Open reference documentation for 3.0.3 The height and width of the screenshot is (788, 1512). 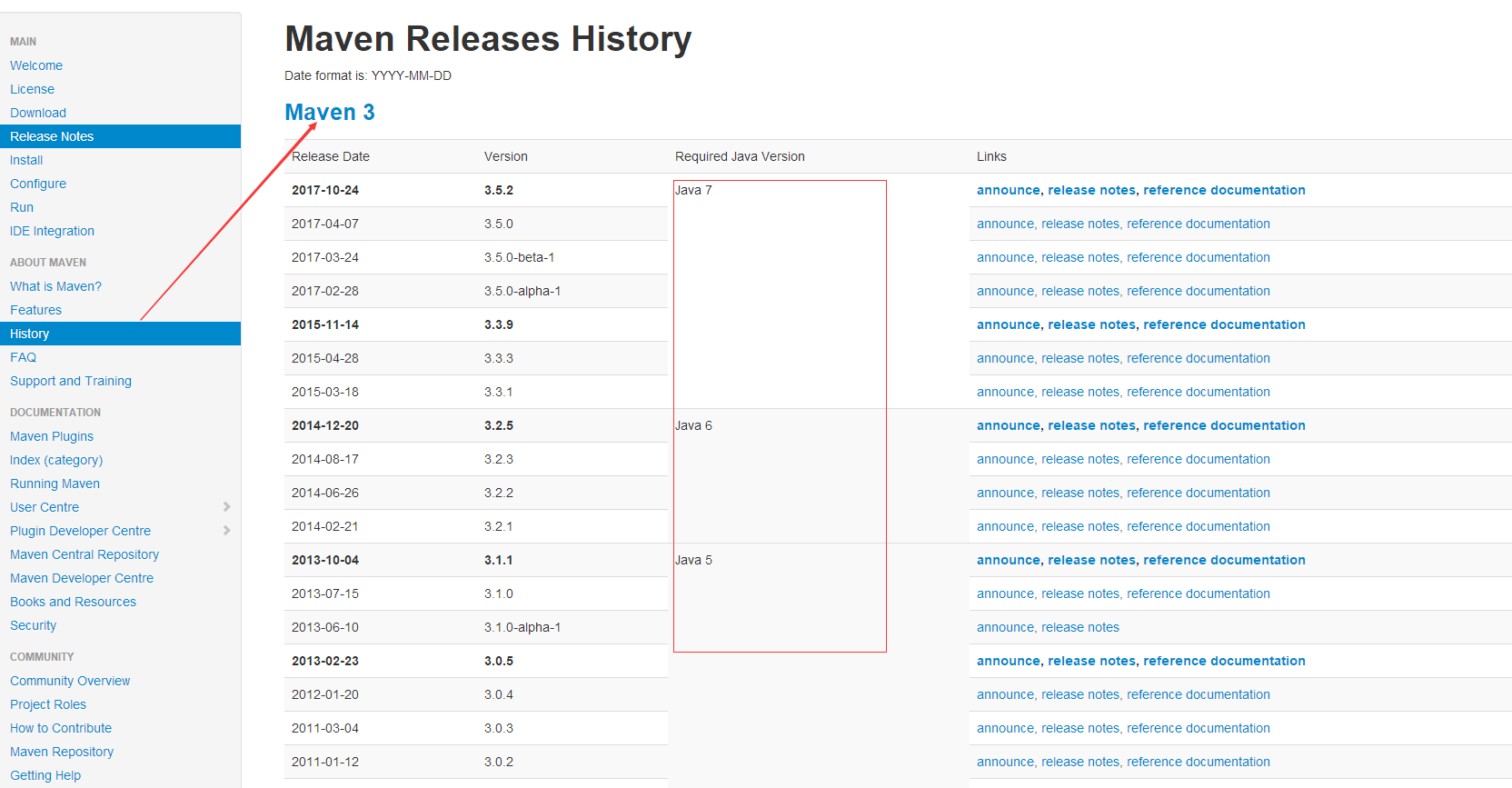[x=1199, y=728]
